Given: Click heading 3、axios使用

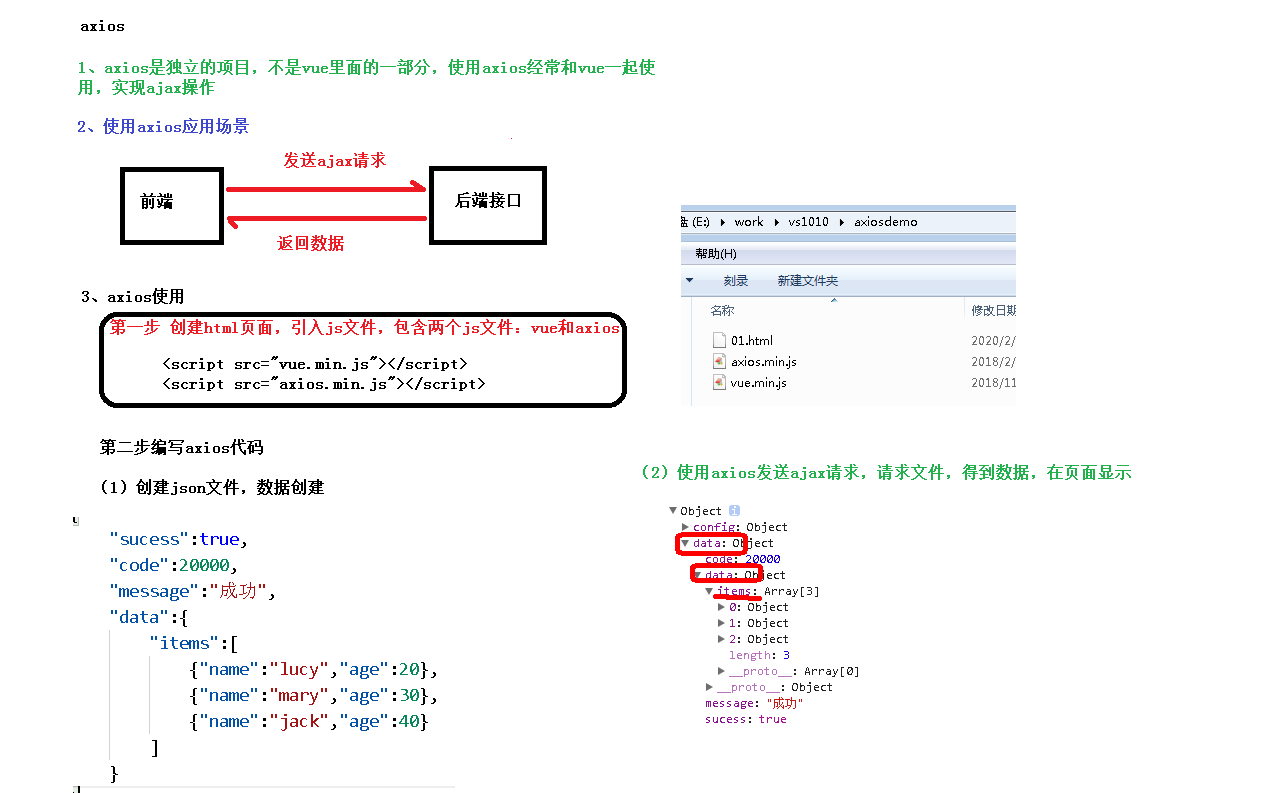Looking at the screenshot, I should tap(133, 297).
